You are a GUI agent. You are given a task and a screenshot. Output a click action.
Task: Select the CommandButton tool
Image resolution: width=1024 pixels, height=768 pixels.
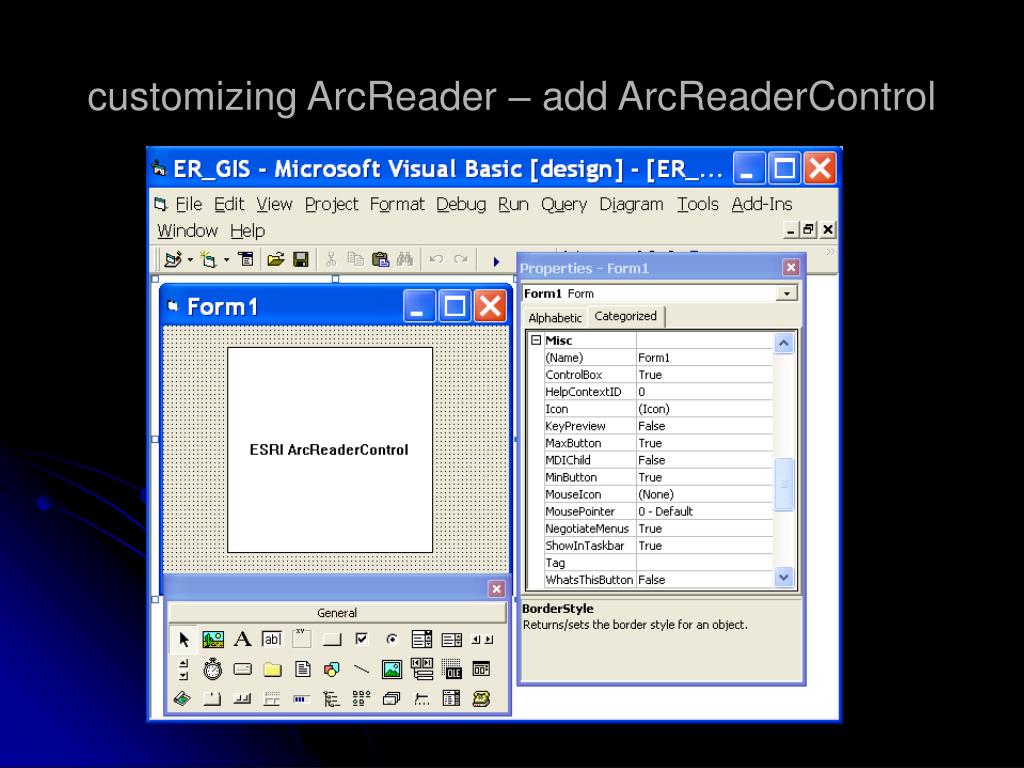tap(332, 639)
